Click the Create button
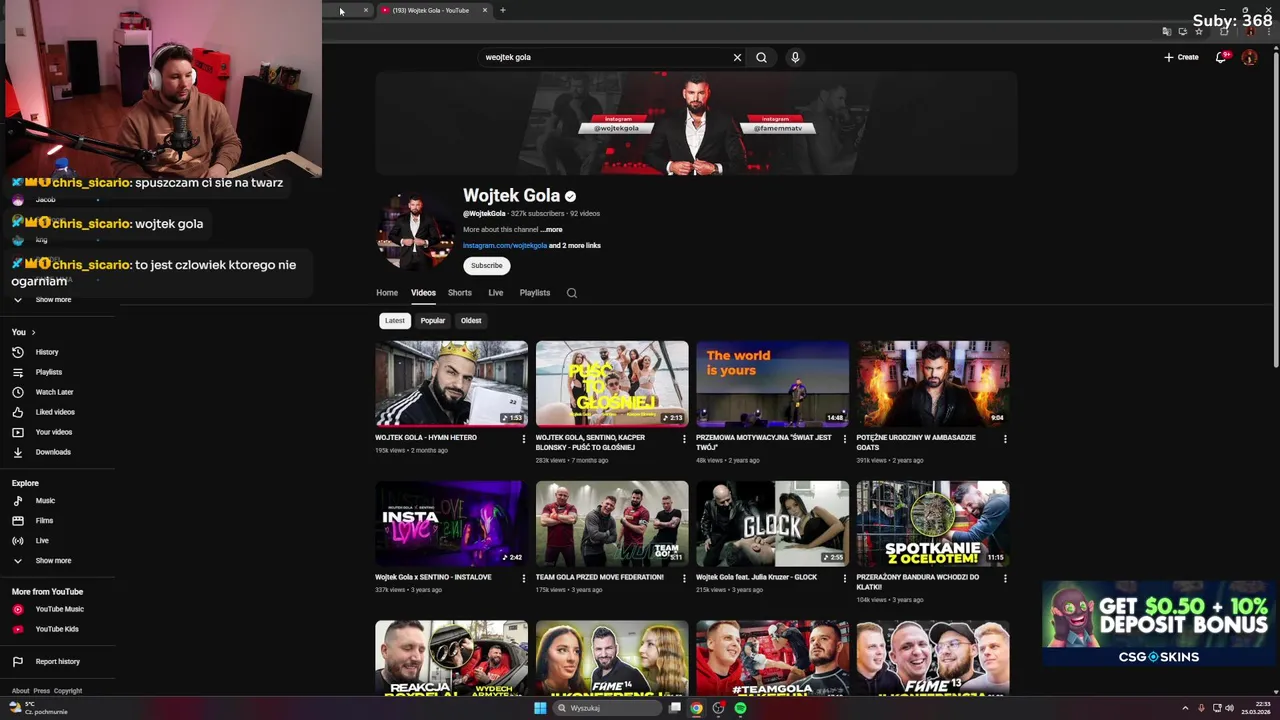This screenshot has width=1280, height=720. click(1181, 57)
